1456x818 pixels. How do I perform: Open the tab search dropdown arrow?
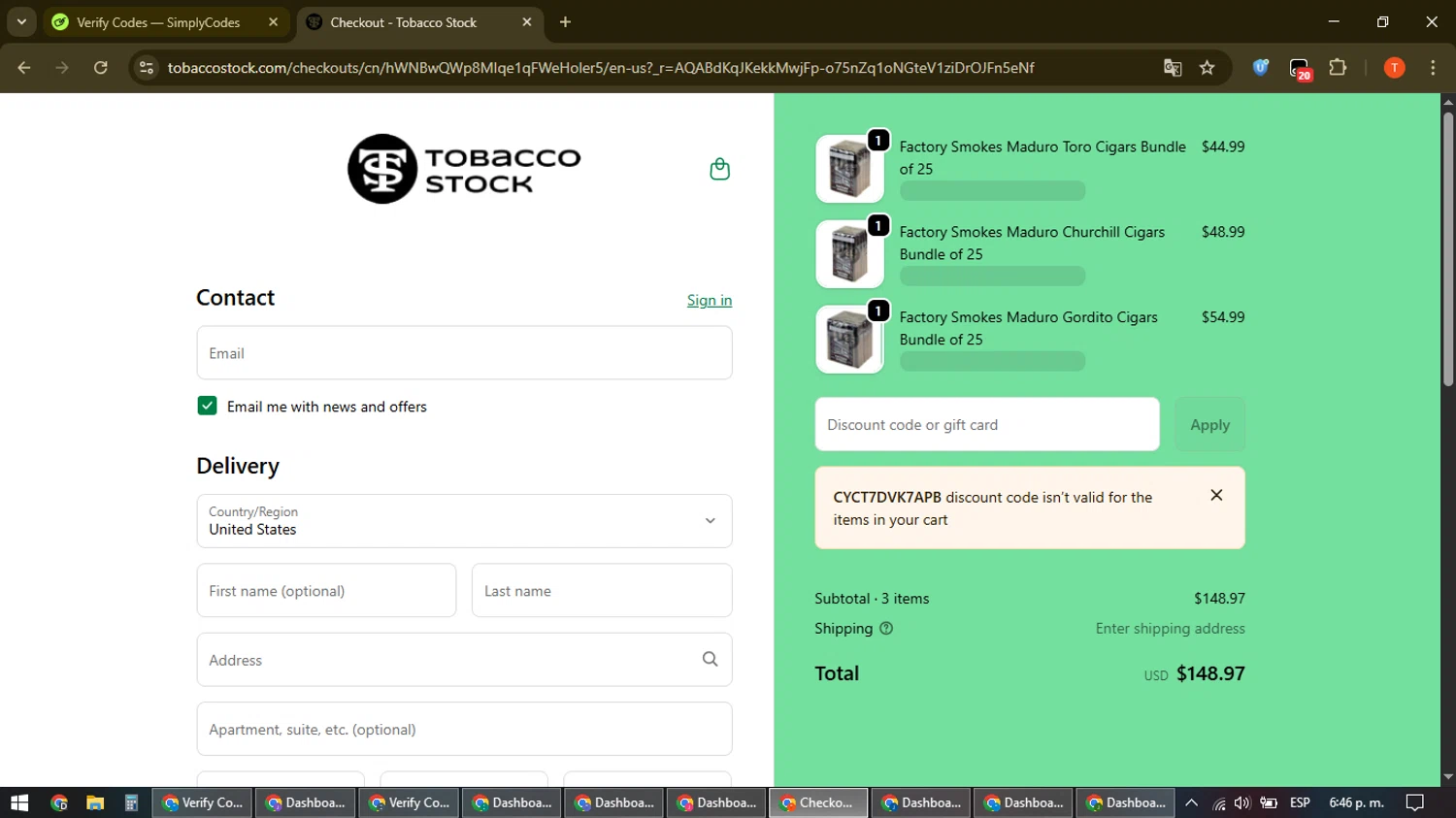pyautogui.click(x=21, y=21)
